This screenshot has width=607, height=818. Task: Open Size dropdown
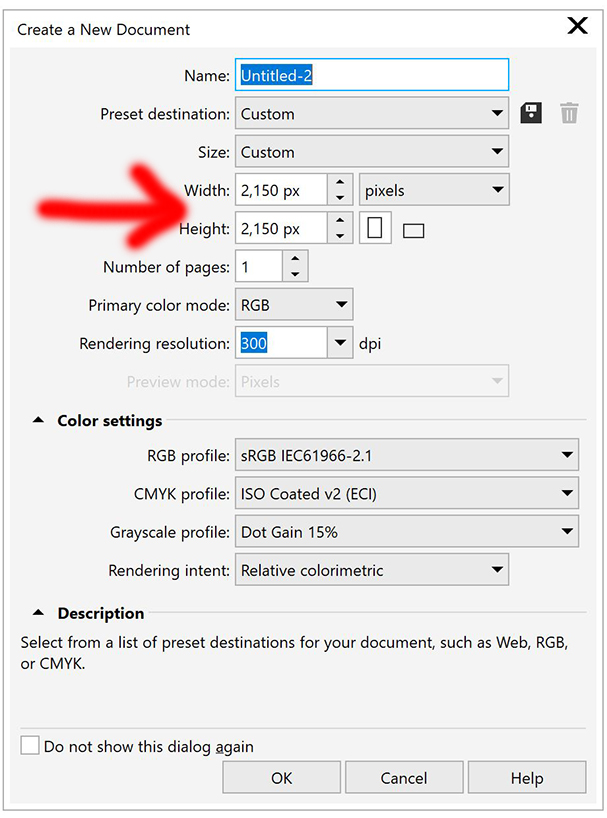[372, 151]
